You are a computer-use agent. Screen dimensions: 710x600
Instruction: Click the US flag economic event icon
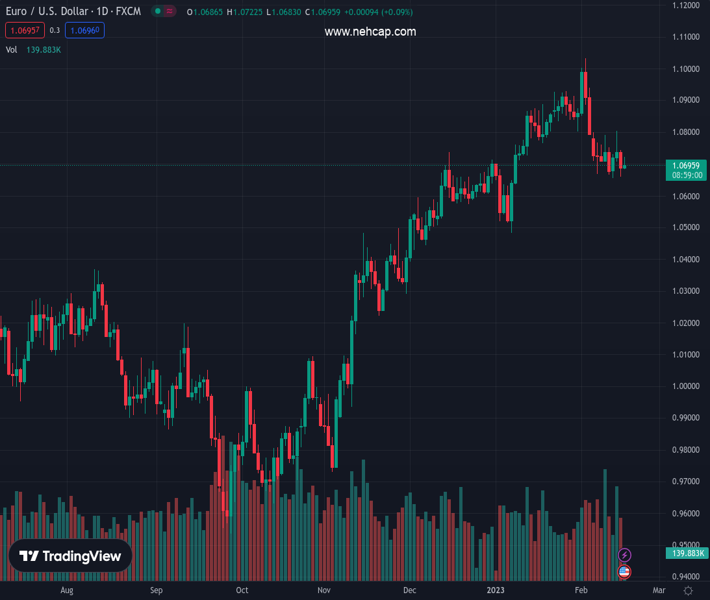click(x=625, y=572)
